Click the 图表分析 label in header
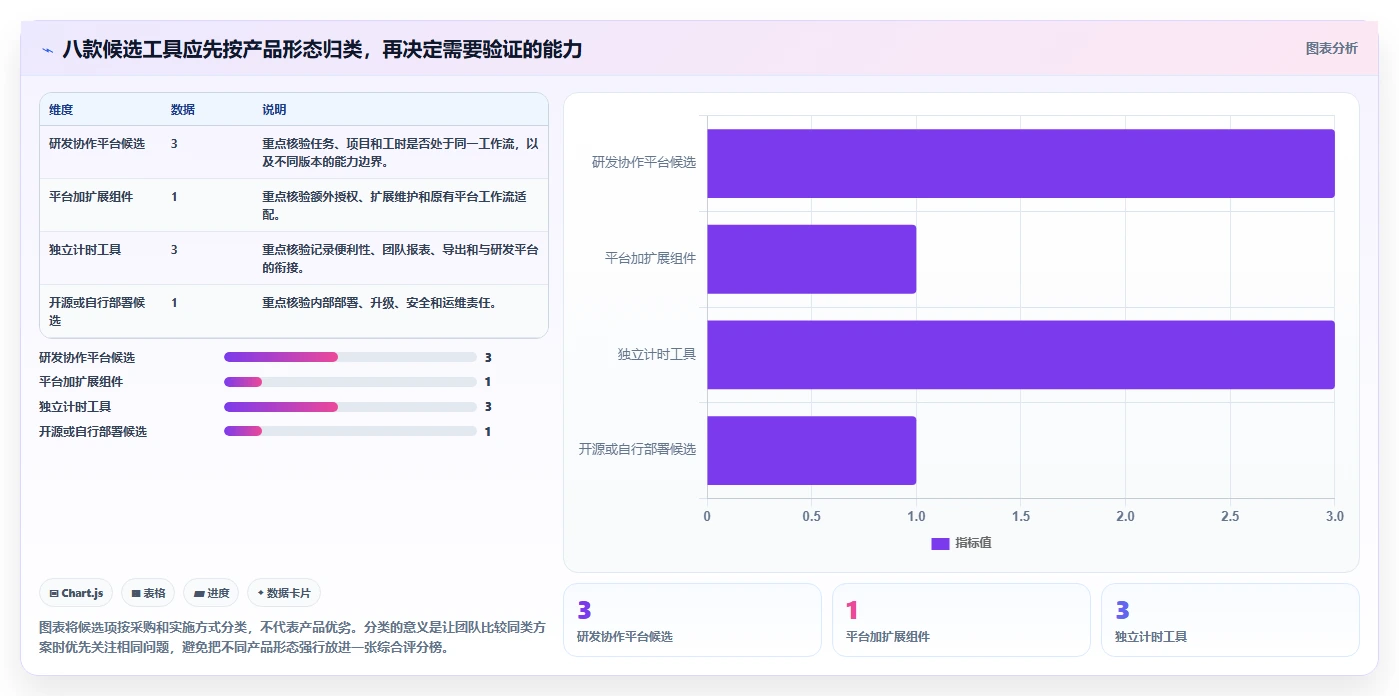 (1331, 48)
